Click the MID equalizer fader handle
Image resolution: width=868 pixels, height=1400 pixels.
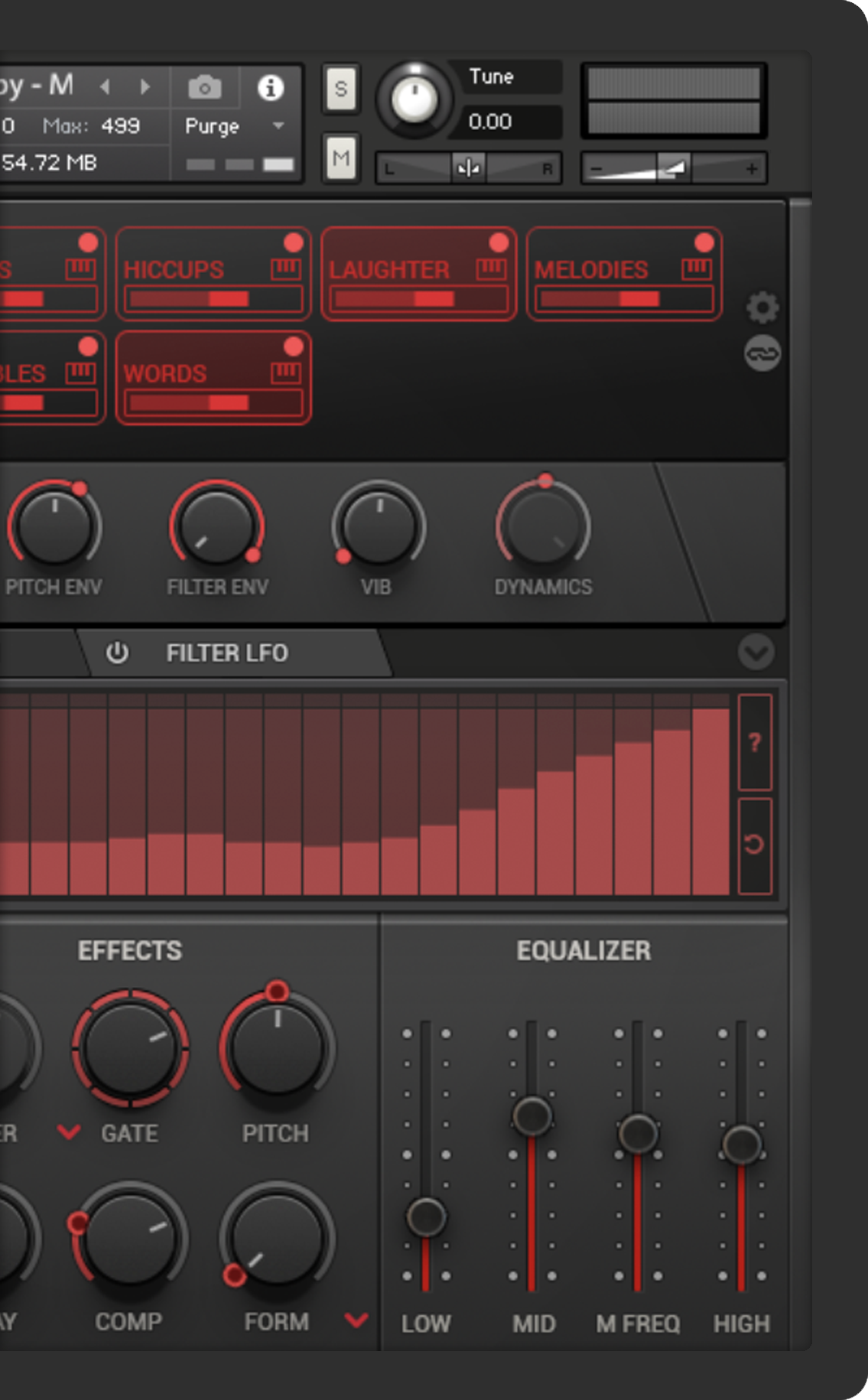tap(532, 1115)
